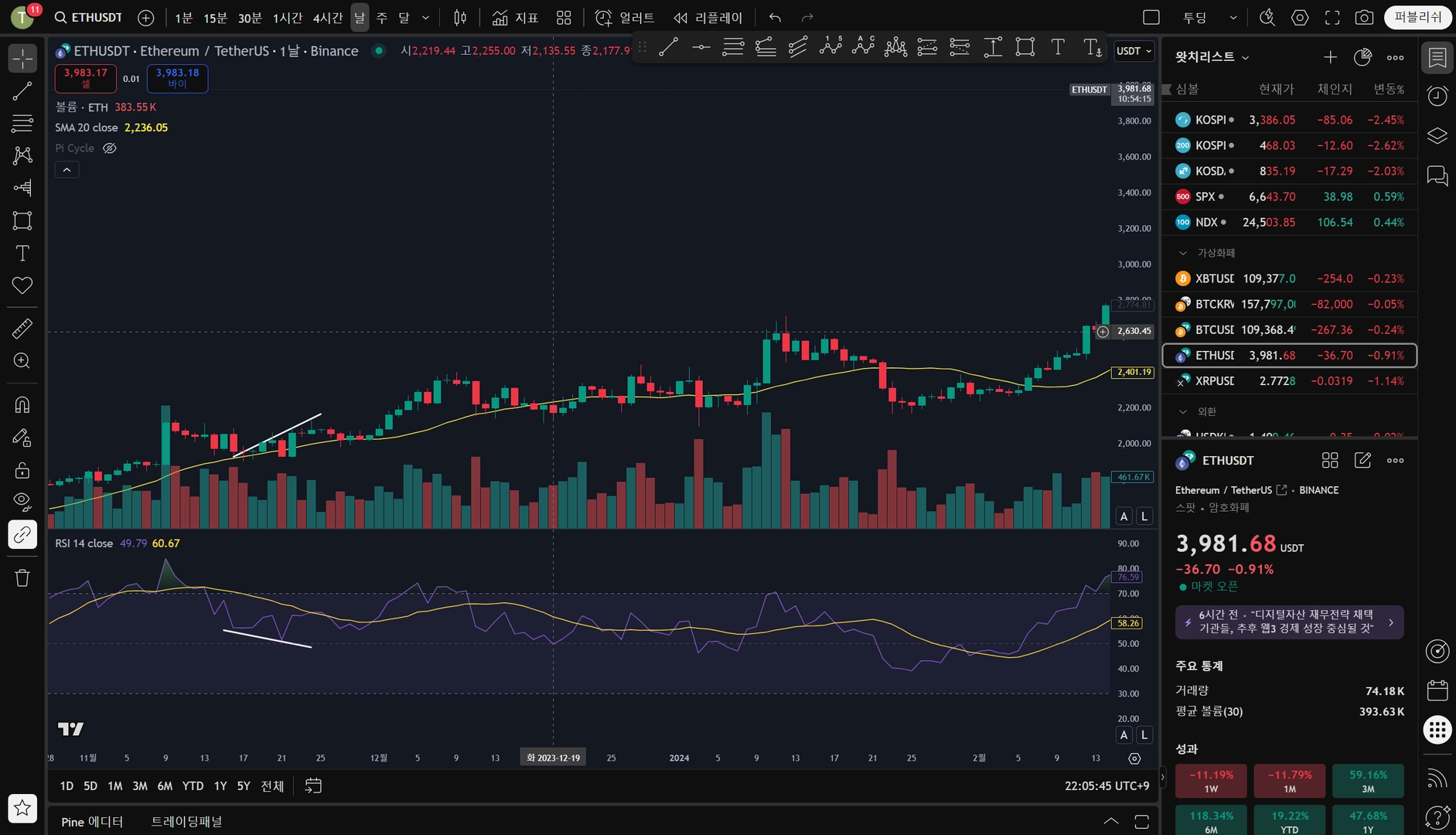Collapse the indicator legend with chevron

click(x=67, y=169)
